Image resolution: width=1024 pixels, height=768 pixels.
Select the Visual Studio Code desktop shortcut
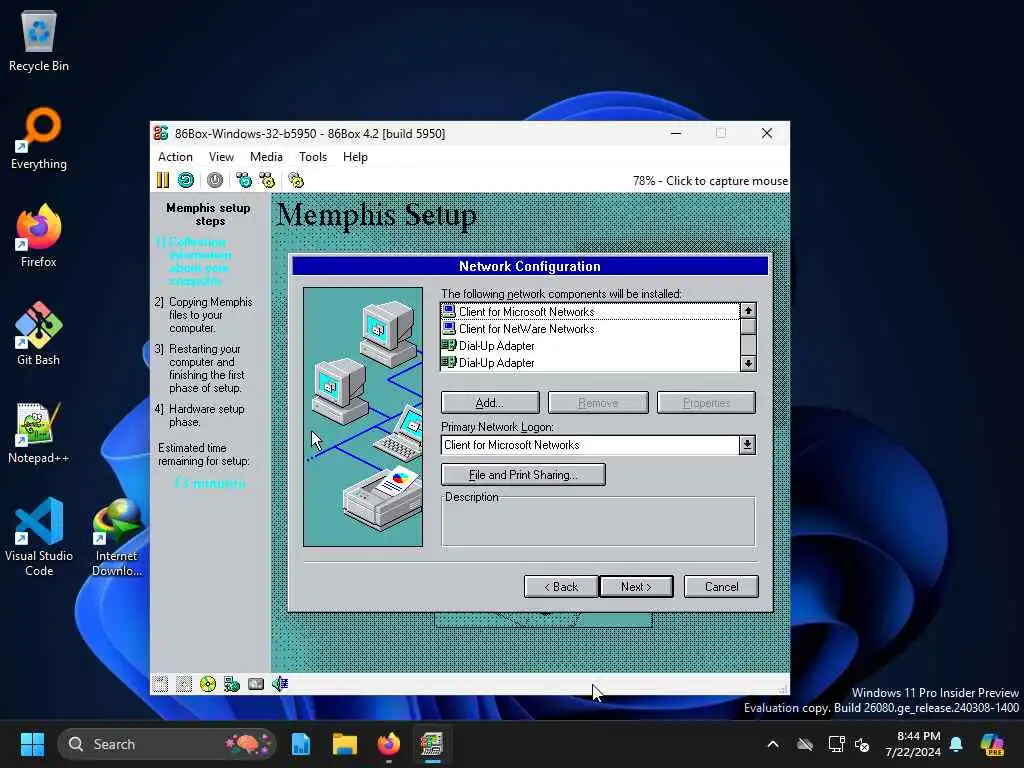(39, 537)
